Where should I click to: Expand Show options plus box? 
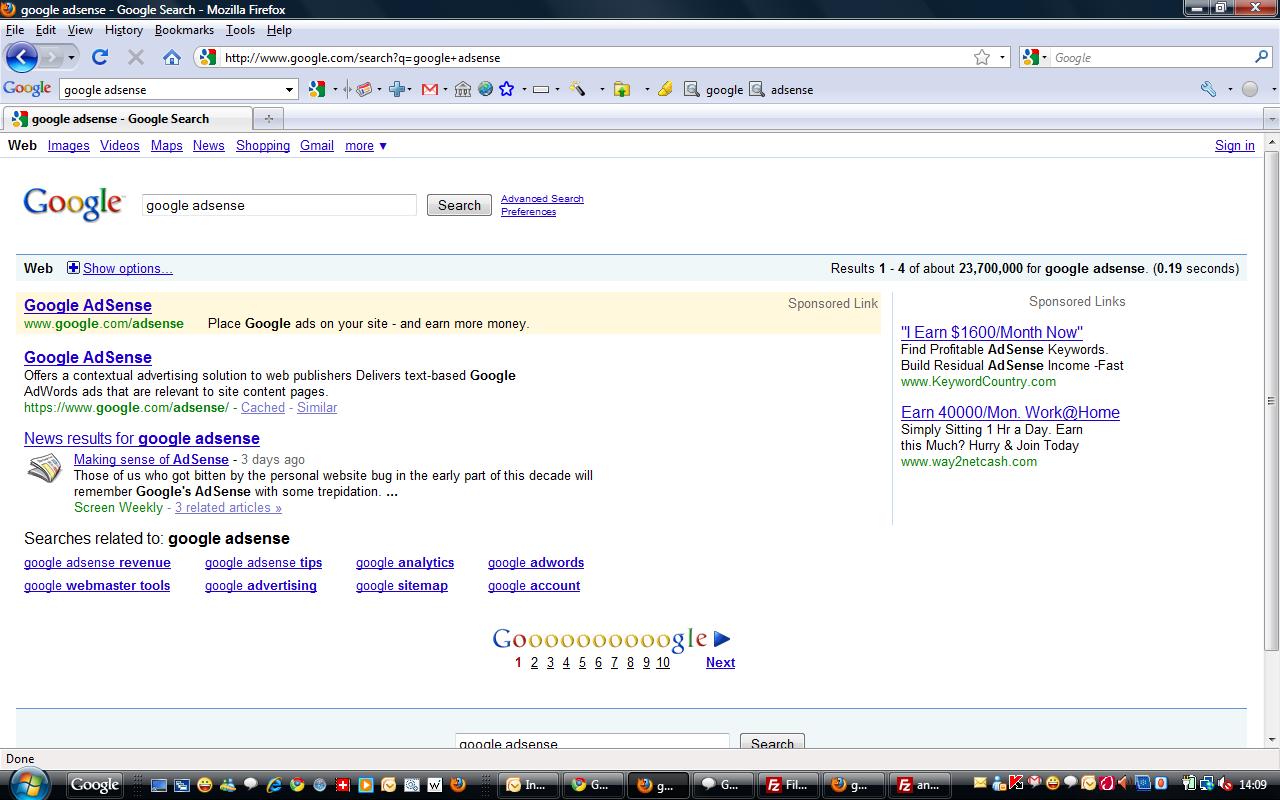[x=73, y=268]
